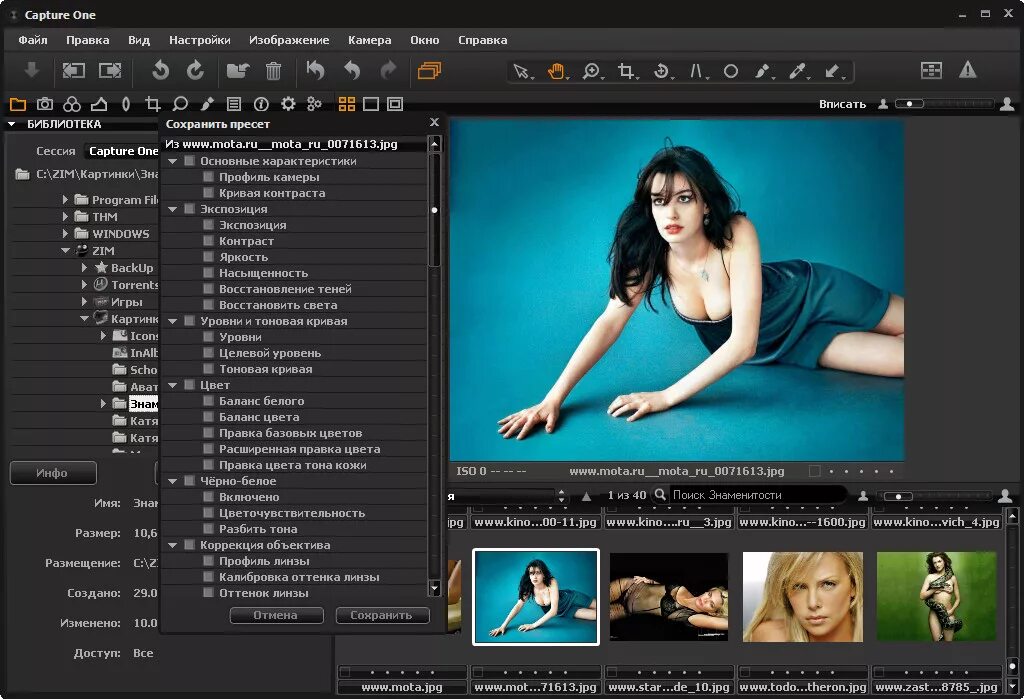Close the Сохранить пресет dialog
This screenshot has height=699, width=1024.
point(434,122)
